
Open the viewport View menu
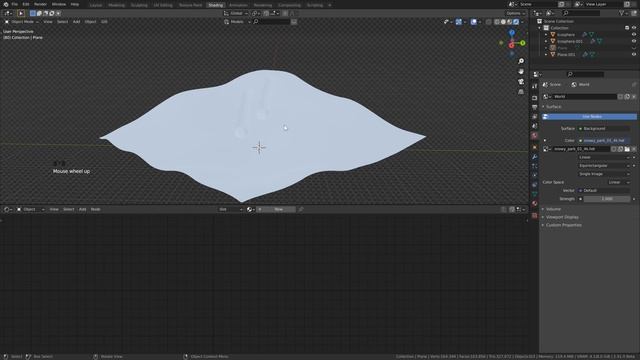point(48,22)
